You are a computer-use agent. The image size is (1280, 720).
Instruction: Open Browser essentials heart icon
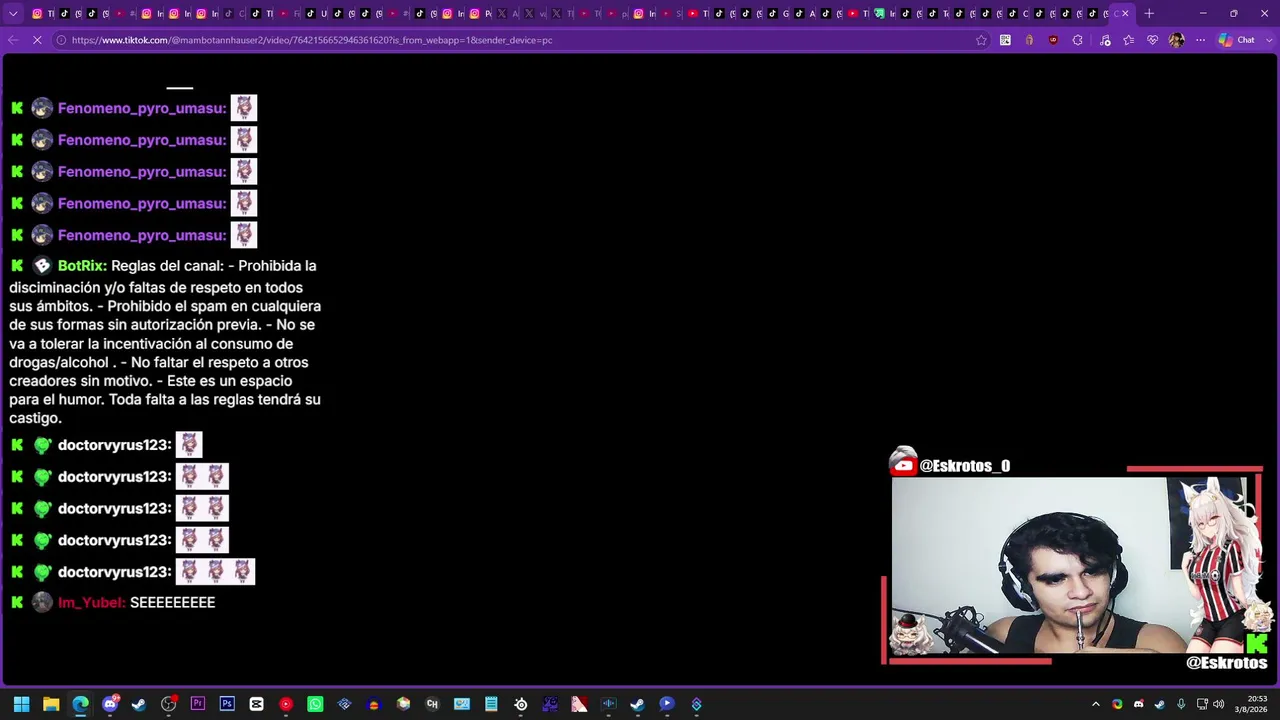pyautogui.click(x=1153, y=40)
